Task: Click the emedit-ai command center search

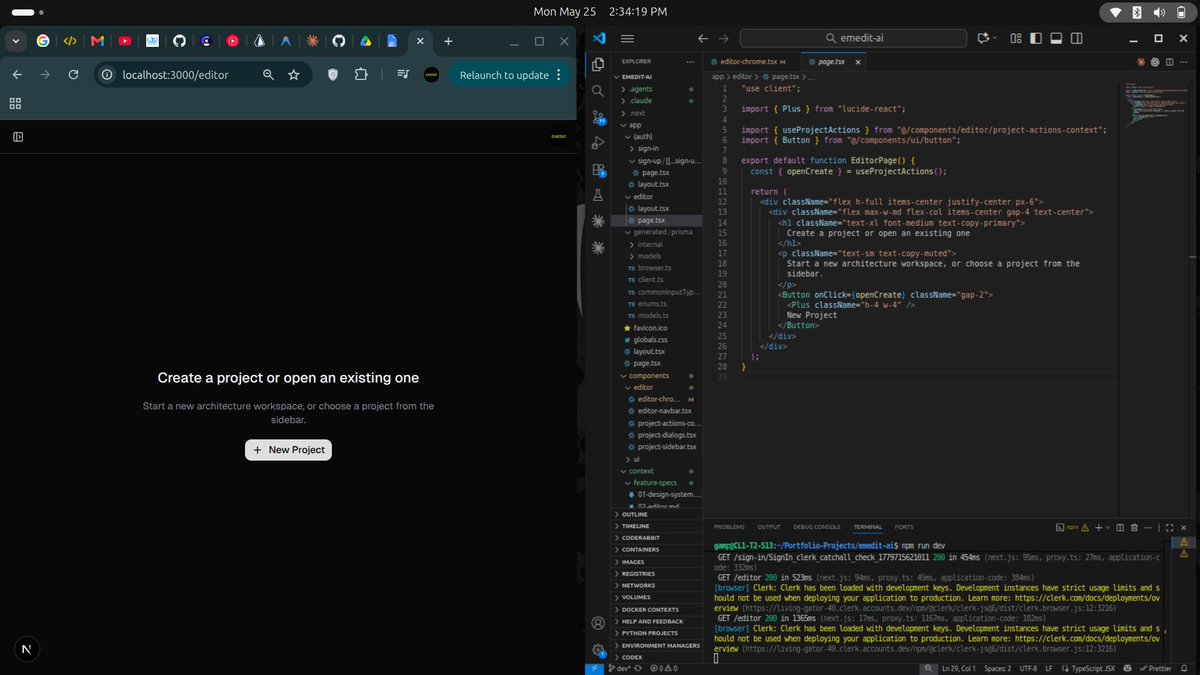Action: pos(853,38)
